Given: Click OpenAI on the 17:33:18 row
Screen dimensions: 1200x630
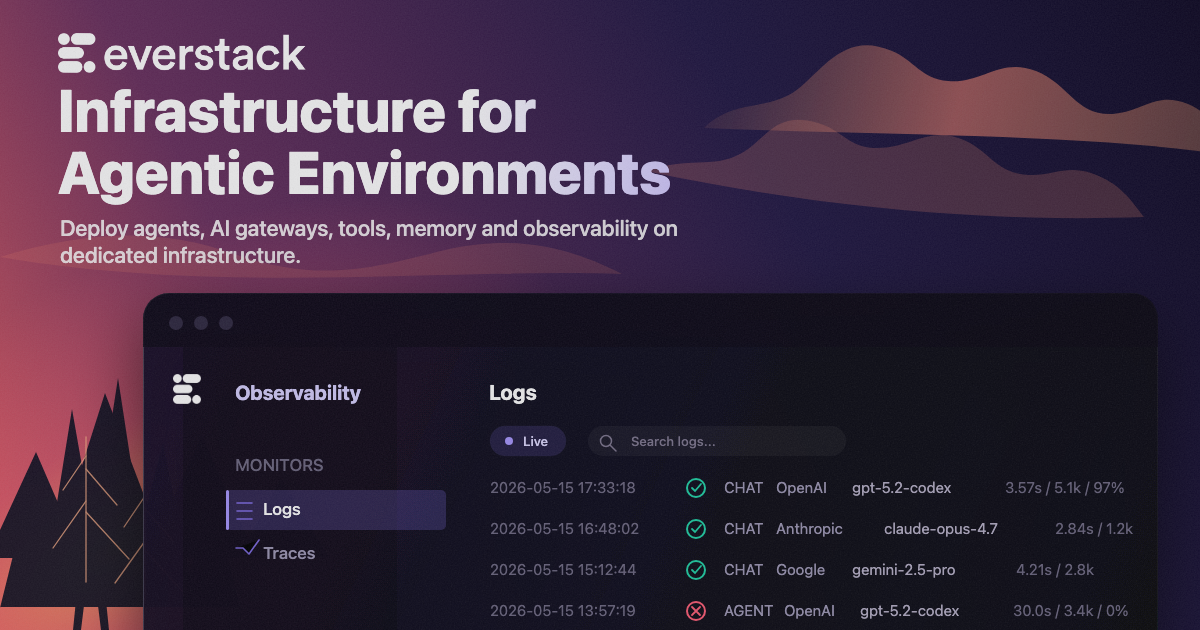Looking at the screenshot, I should (x=802, y=488).
